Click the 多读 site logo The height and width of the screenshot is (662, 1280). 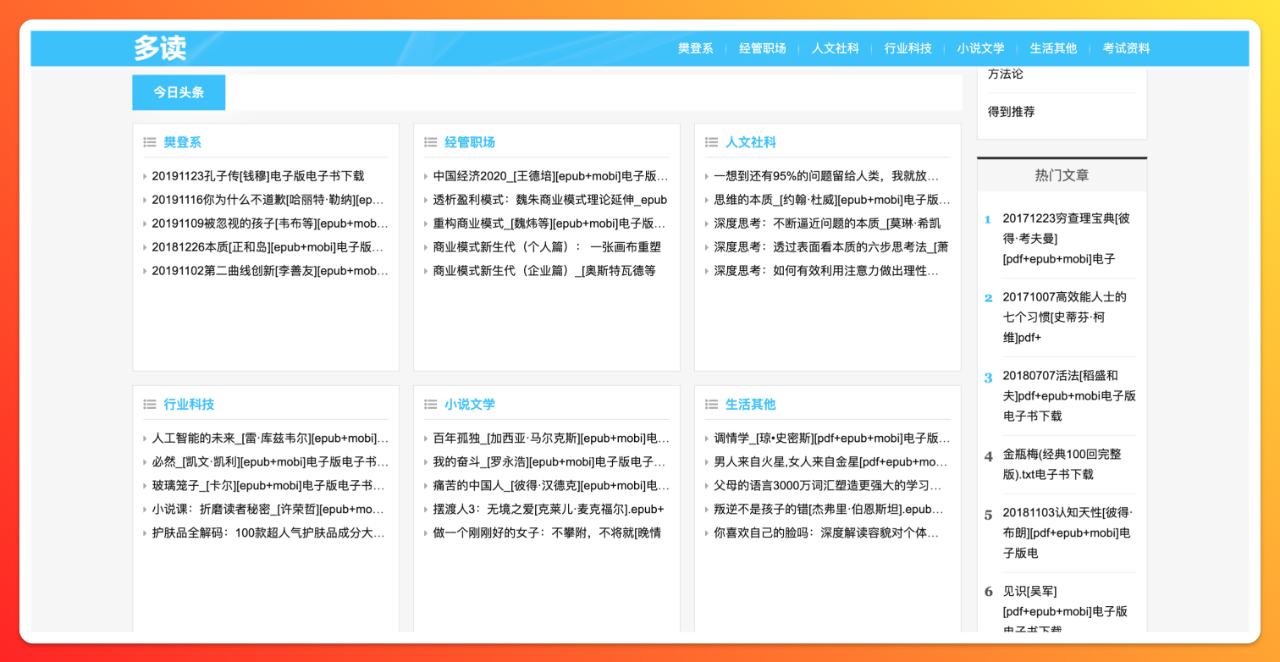tap(160, 48)
